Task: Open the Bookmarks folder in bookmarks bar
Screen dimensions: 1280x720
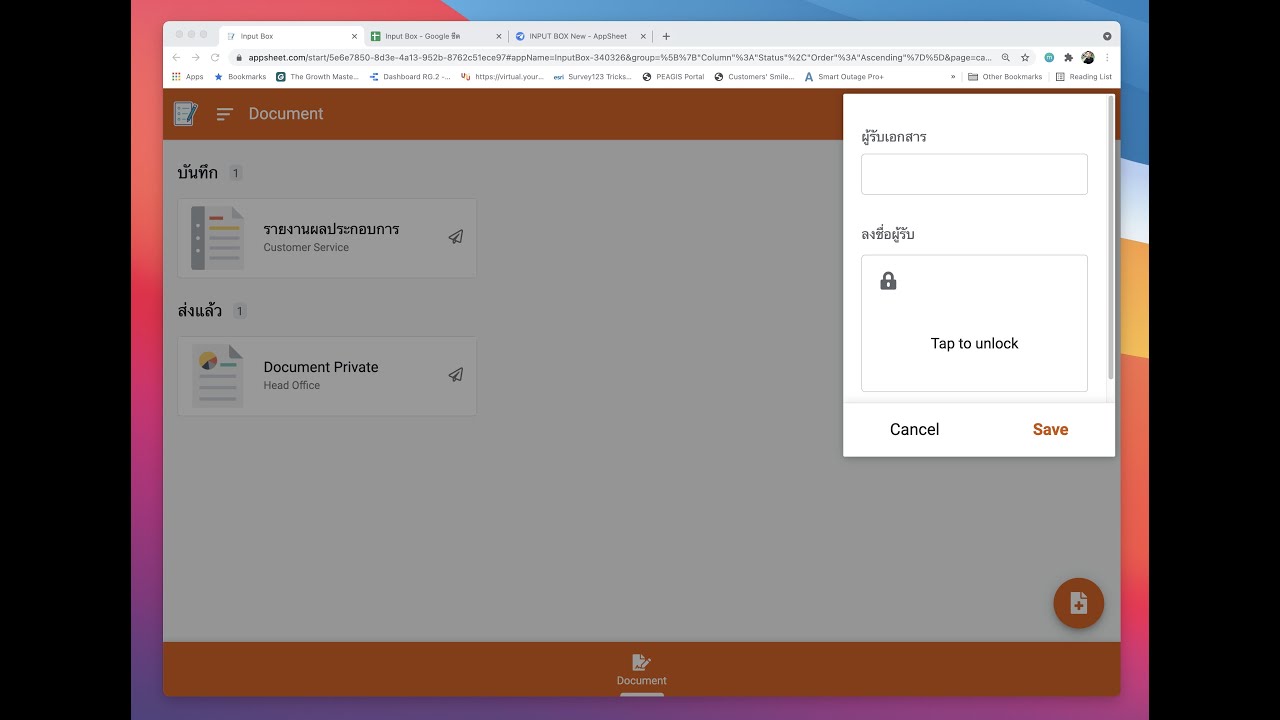Action: 240,77
